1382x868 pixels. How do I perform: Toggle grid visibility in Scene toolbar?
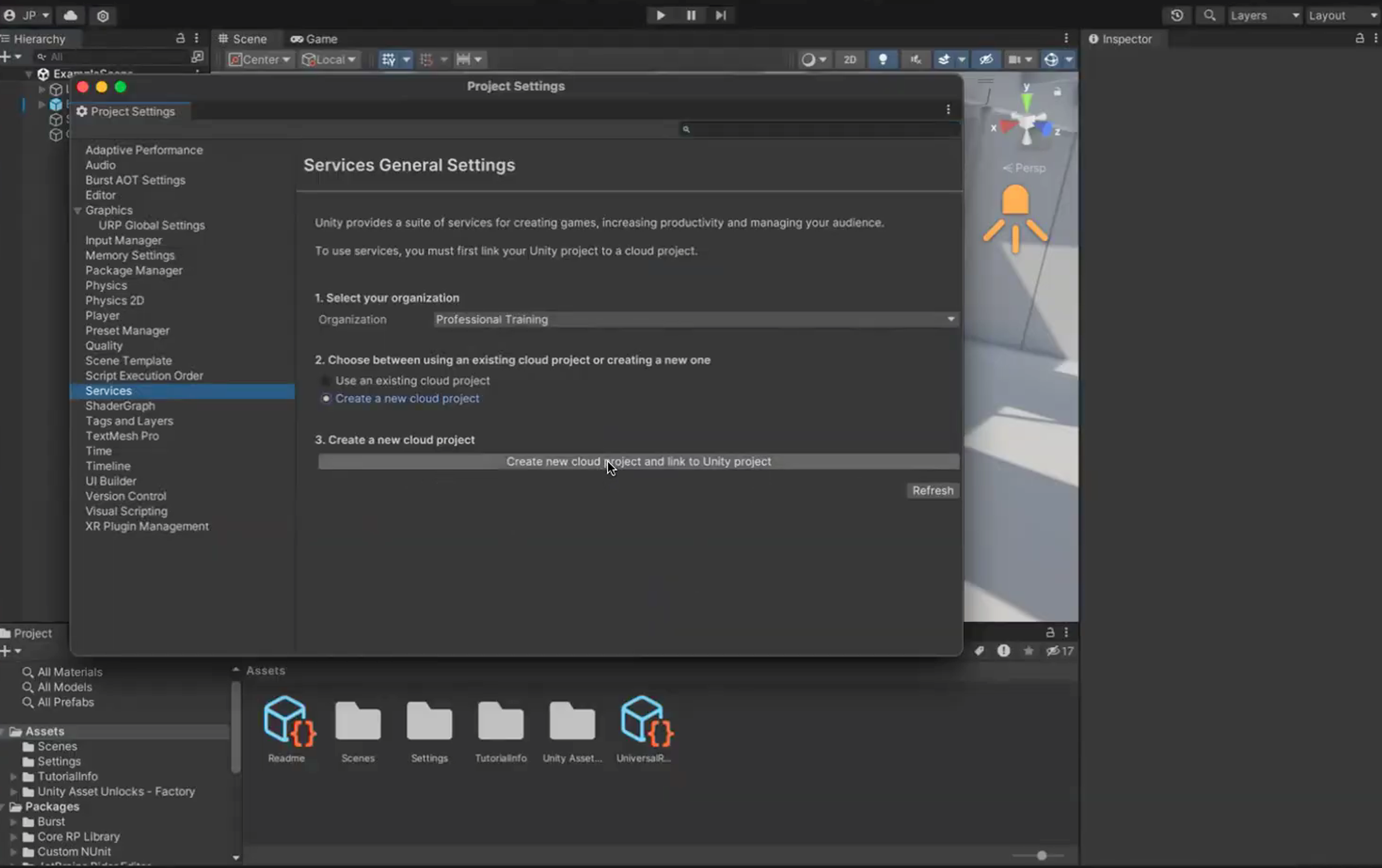(x=389, y=60)
